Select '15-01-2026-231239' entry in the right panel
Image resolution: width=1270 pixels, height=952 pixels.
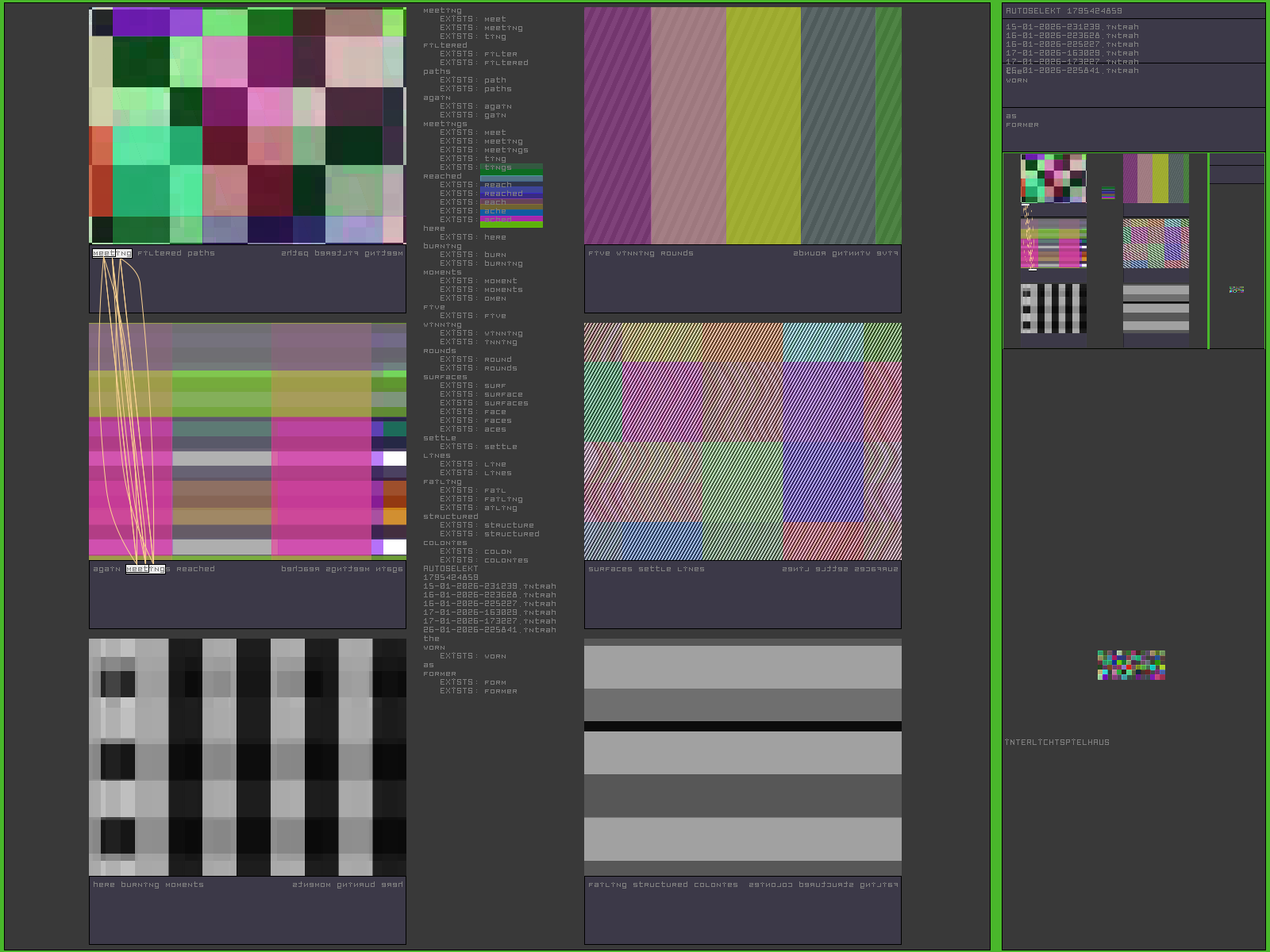[1072, 27]
